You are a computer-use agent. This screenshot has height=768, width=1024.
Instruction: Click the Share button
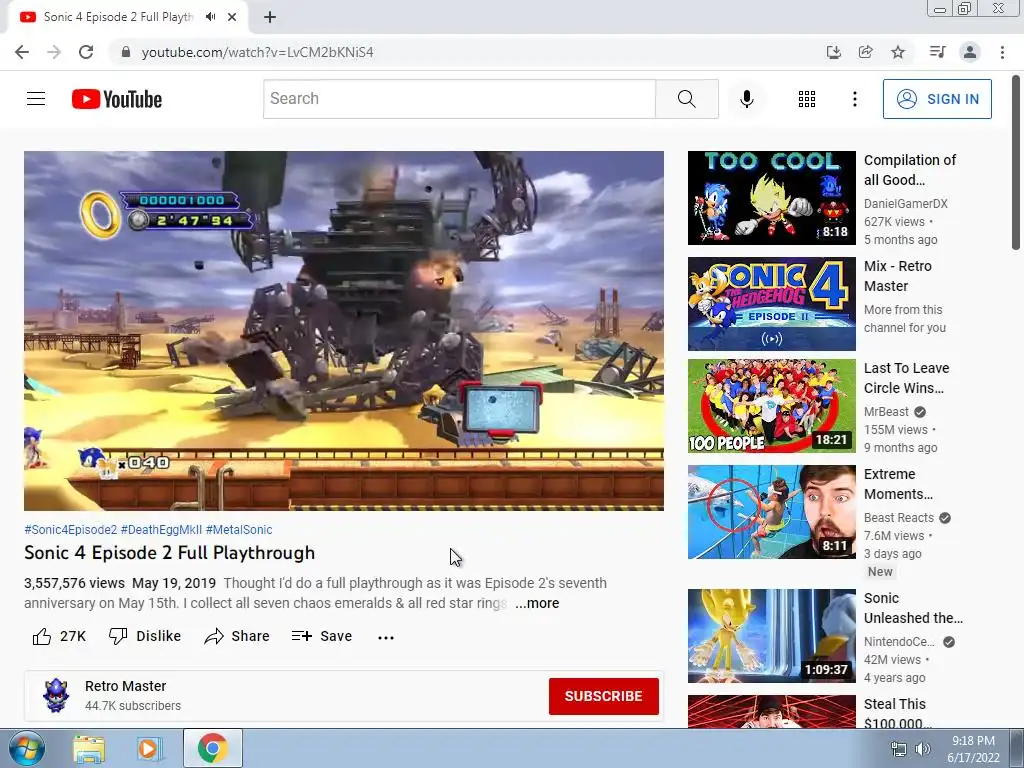[x=237, y=636]
